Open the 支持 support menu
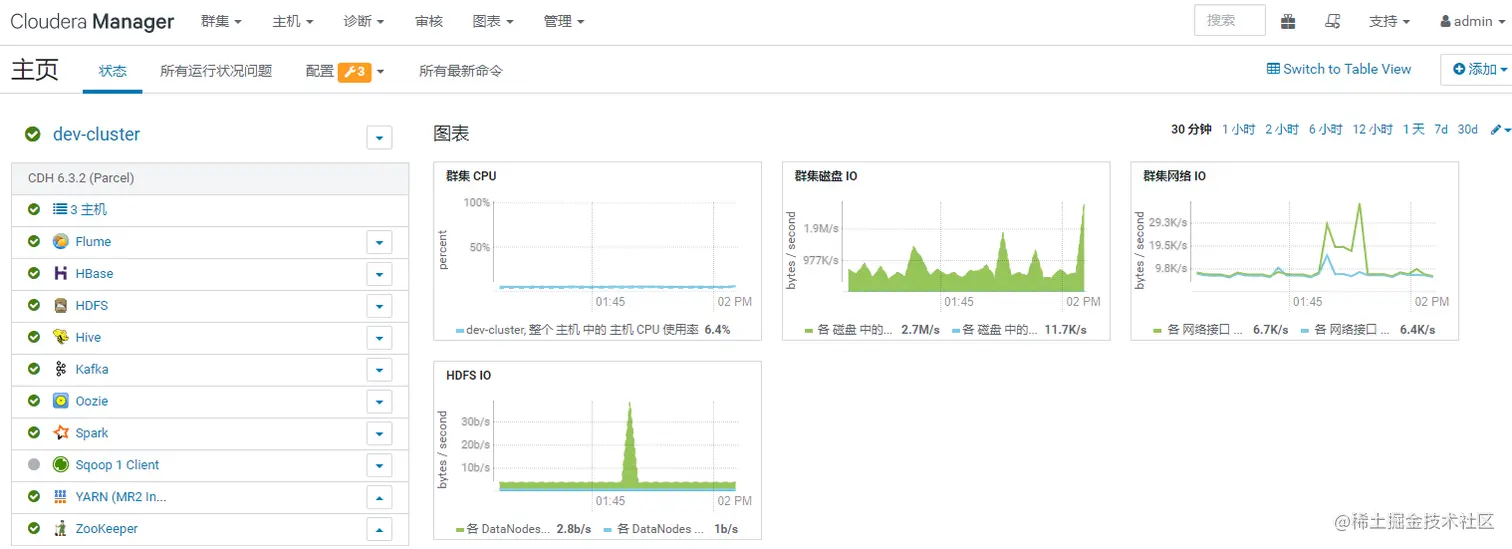This screenshot has width=1512, height=549. 1389,21
